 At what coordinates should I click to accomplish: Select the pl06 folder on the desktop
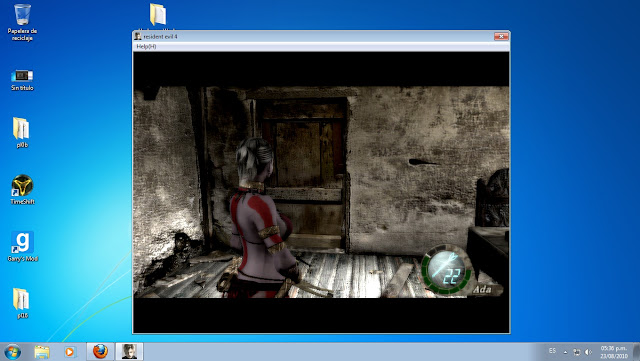point(22,303)
